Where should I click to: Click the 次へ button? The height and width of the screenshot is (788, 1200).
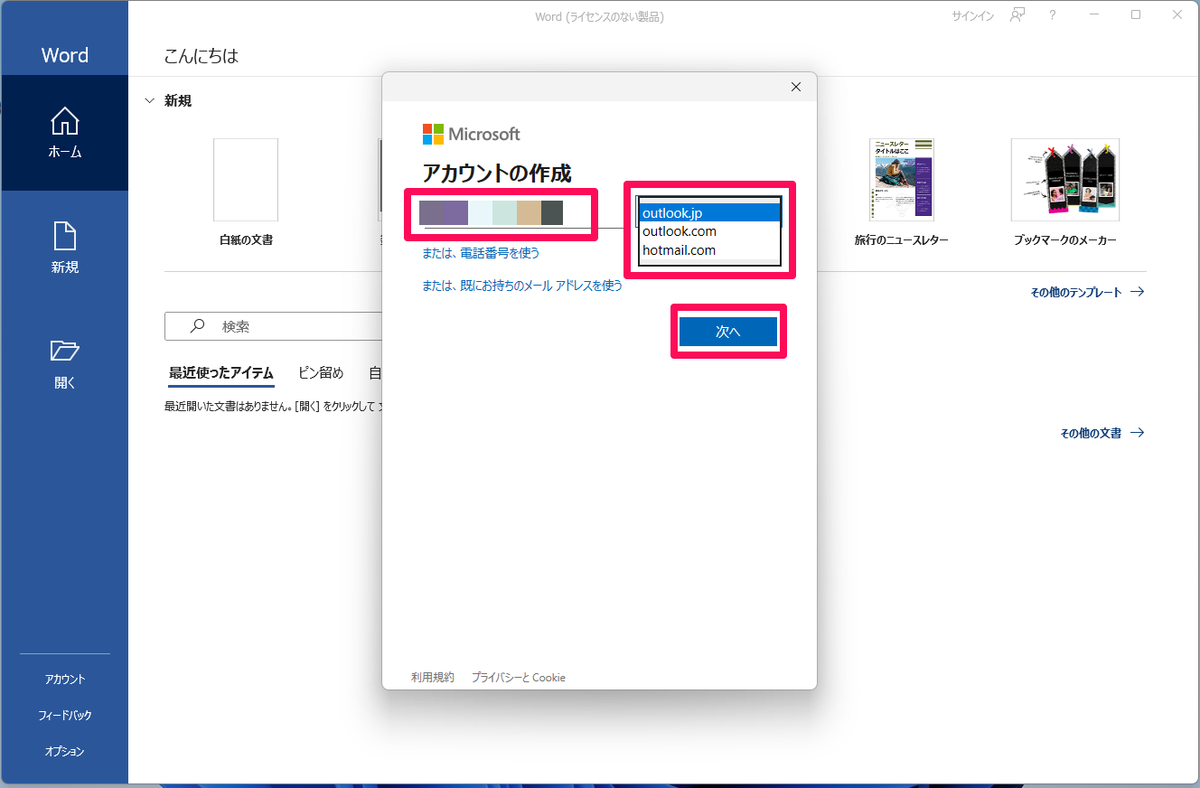coord(728,332)
